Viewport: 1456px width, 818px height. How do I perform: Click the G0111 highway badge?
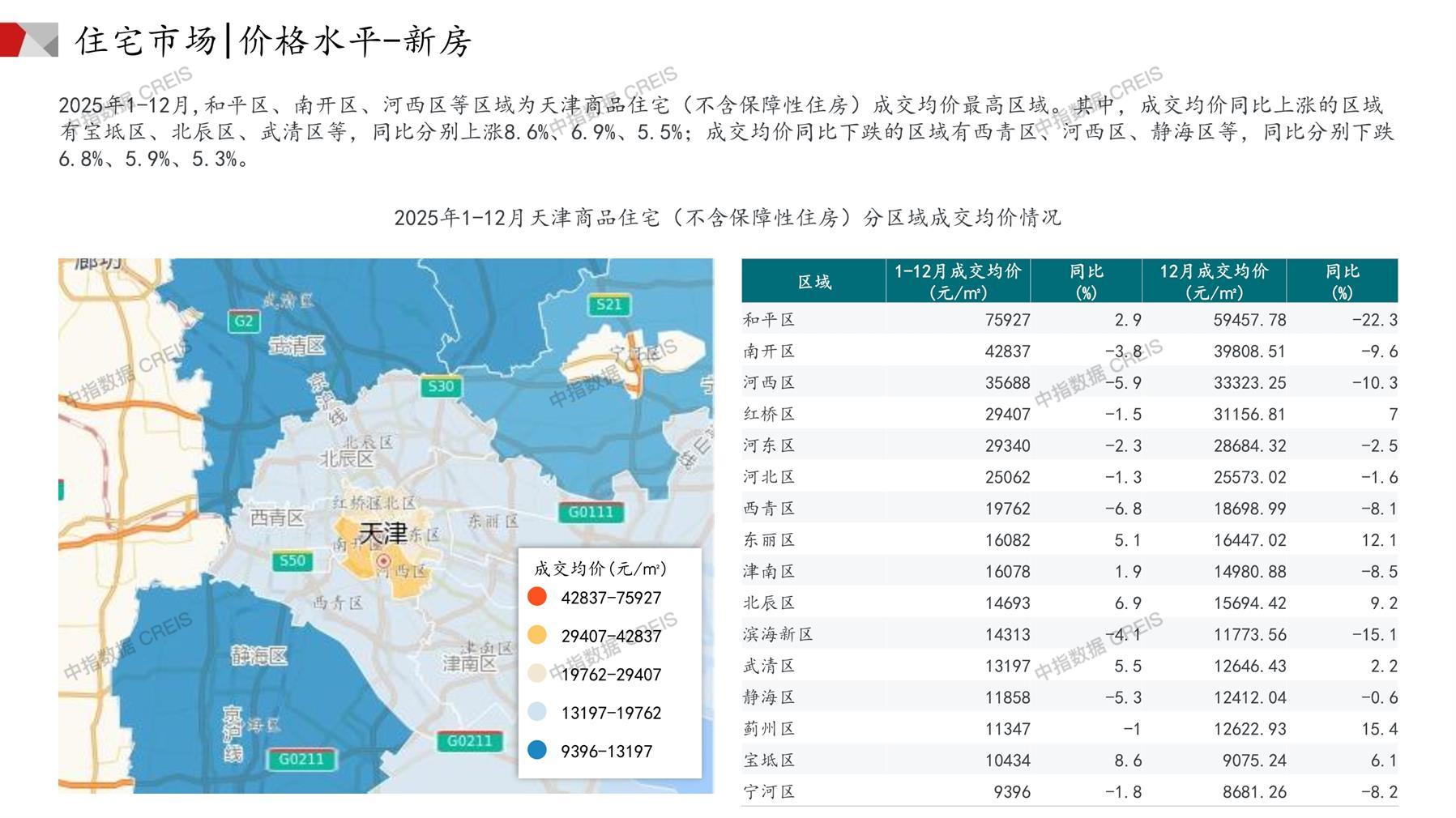pyautogui.click(x=590, y=512)
